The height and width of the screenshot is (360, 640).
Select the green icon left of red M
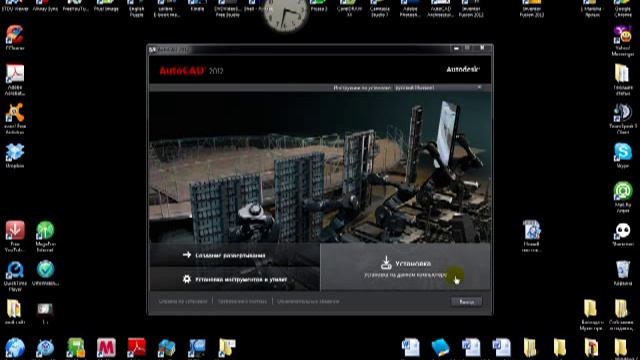pyautogui.click(x=76, y=348)
